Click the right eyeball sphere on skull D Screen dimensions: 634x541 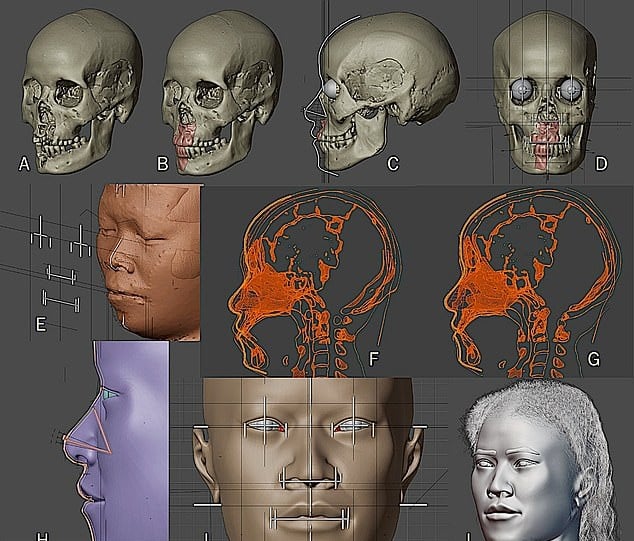(573, 89)
